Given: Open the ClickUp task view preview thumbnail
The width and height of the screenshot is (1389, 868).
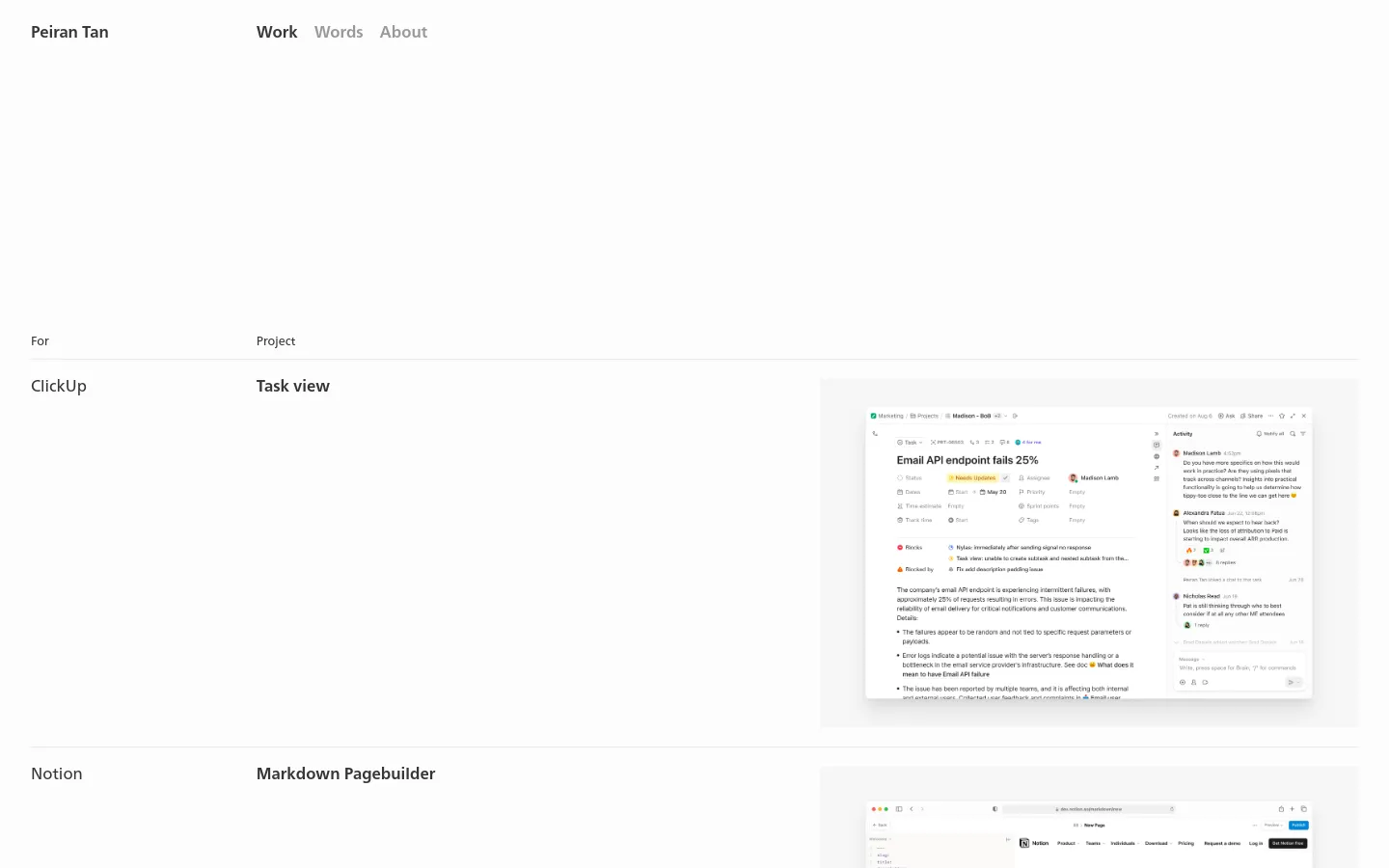Looking at the screenshot, I should [1089, 554].
